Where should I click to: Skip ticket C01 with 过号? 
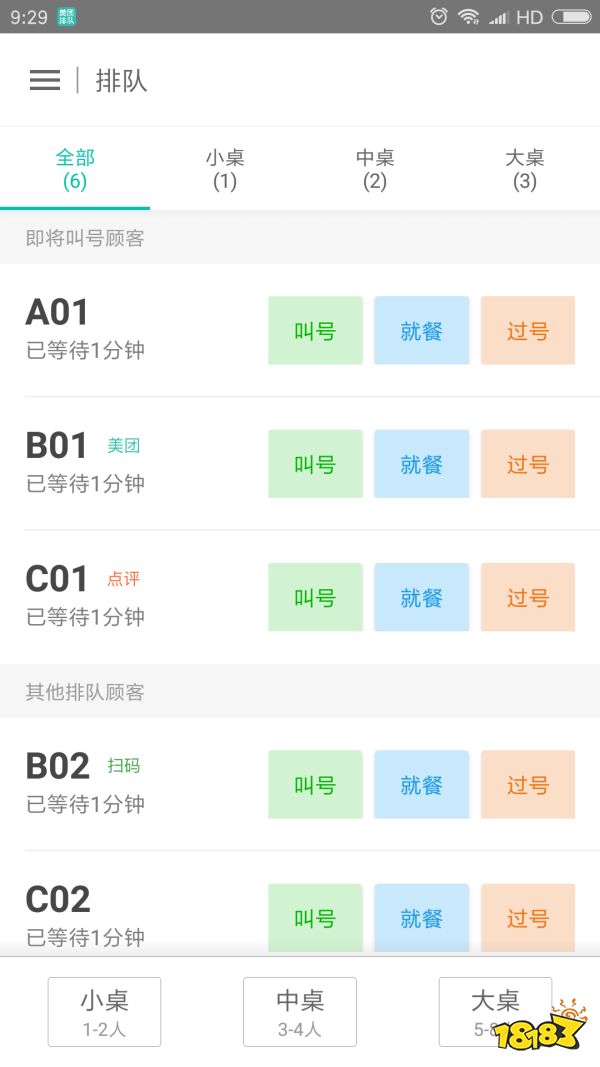coord(527,597)
